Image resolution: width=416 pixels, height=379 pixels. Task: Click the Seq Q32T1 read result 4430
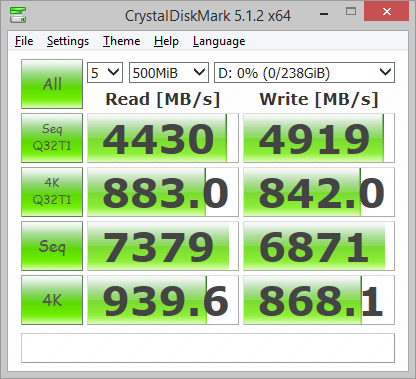click(x=163, y=138)
